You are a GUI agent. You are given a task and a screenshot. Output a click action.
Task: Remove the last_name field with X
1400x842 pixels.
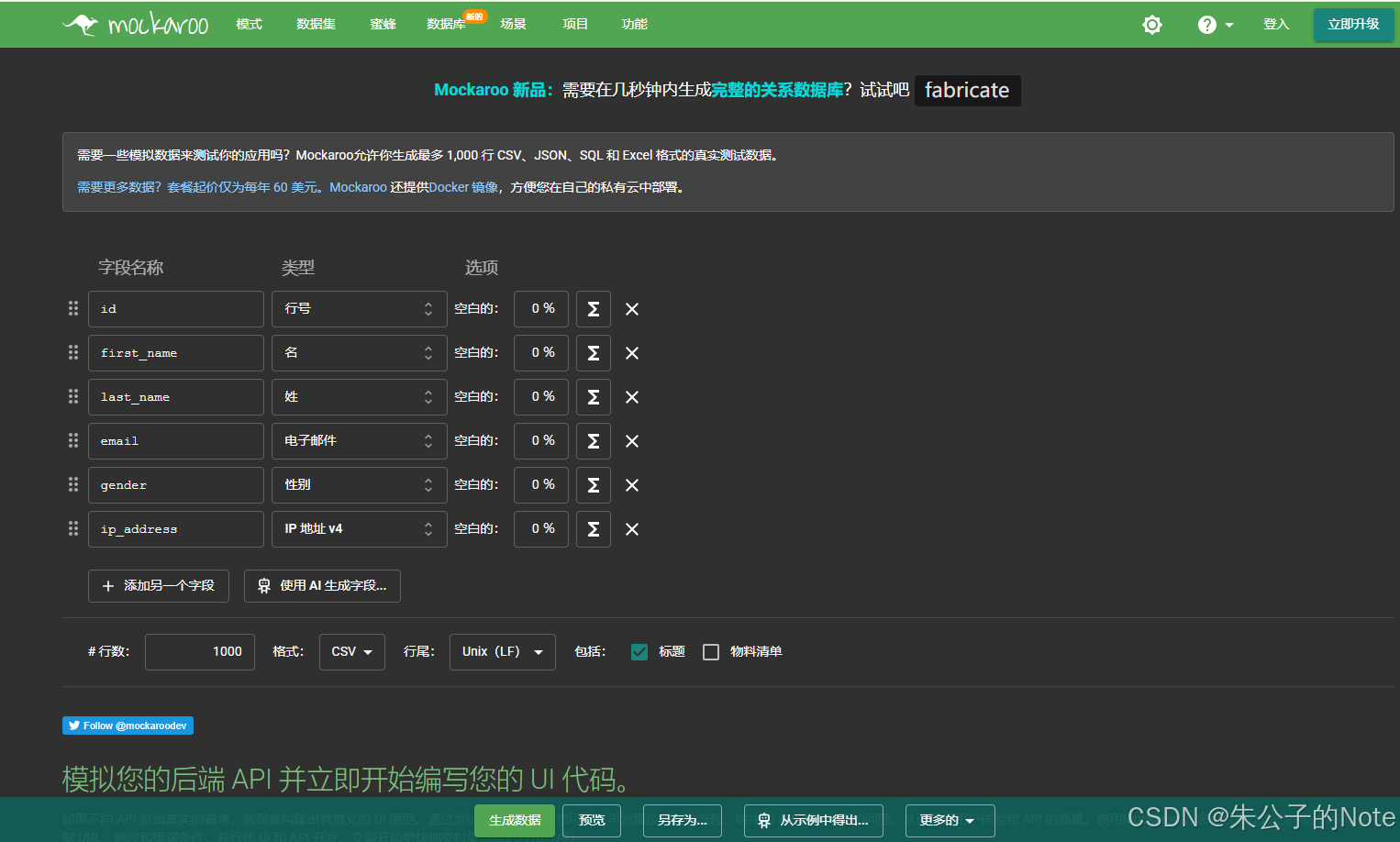tap(632, 397)
